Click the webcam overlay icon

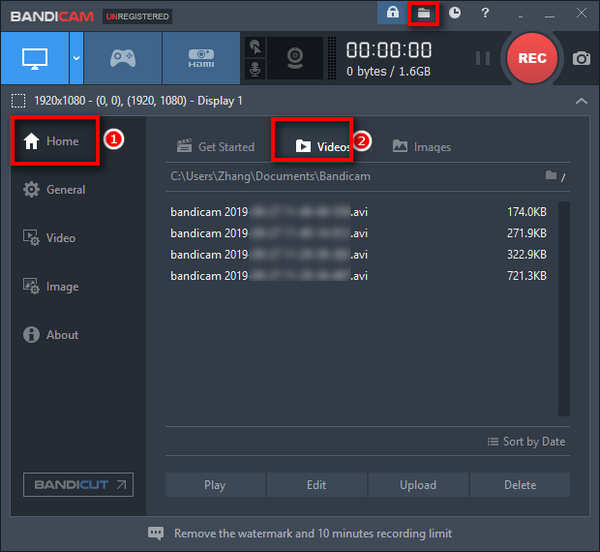[x=298, y=58]
